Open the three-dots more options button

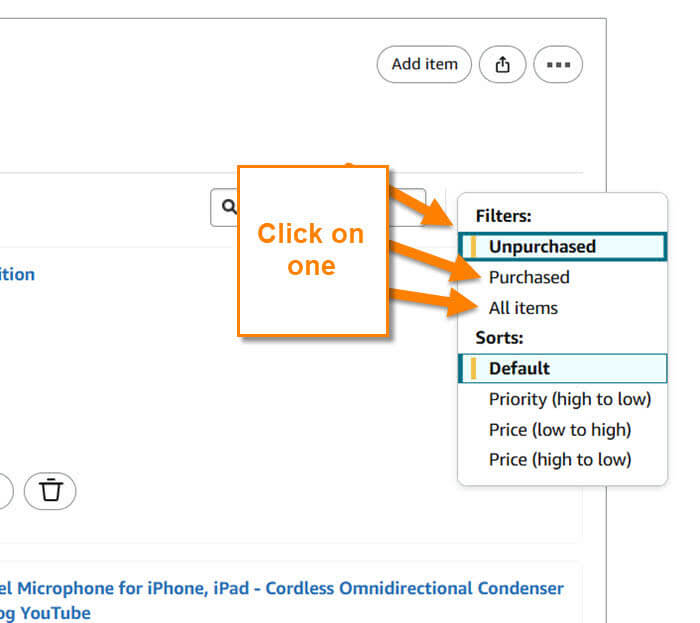pos(558,65)
